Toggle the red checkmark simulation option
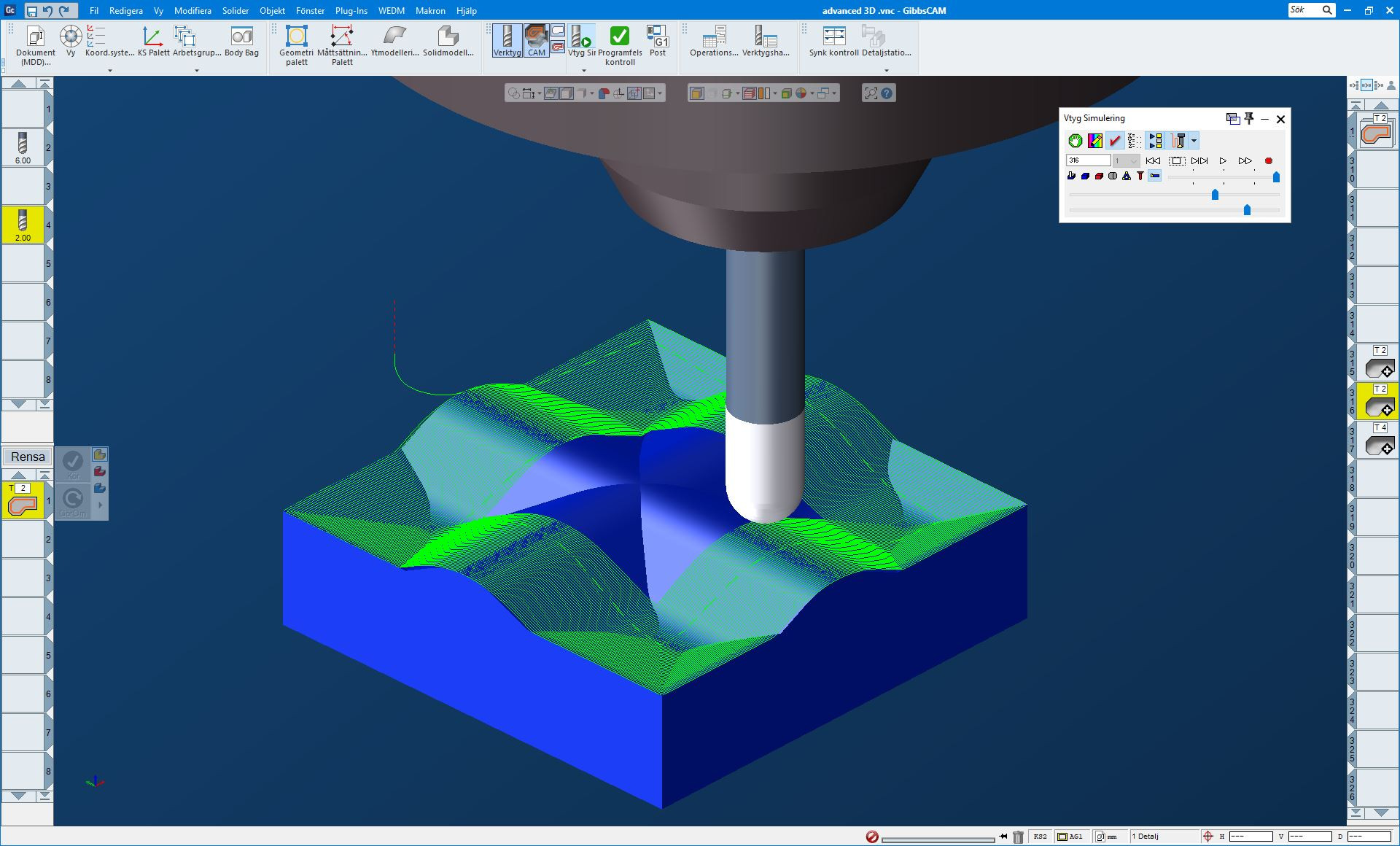Viewport: 1400px width, 846px height. (x=1115, y=141)
